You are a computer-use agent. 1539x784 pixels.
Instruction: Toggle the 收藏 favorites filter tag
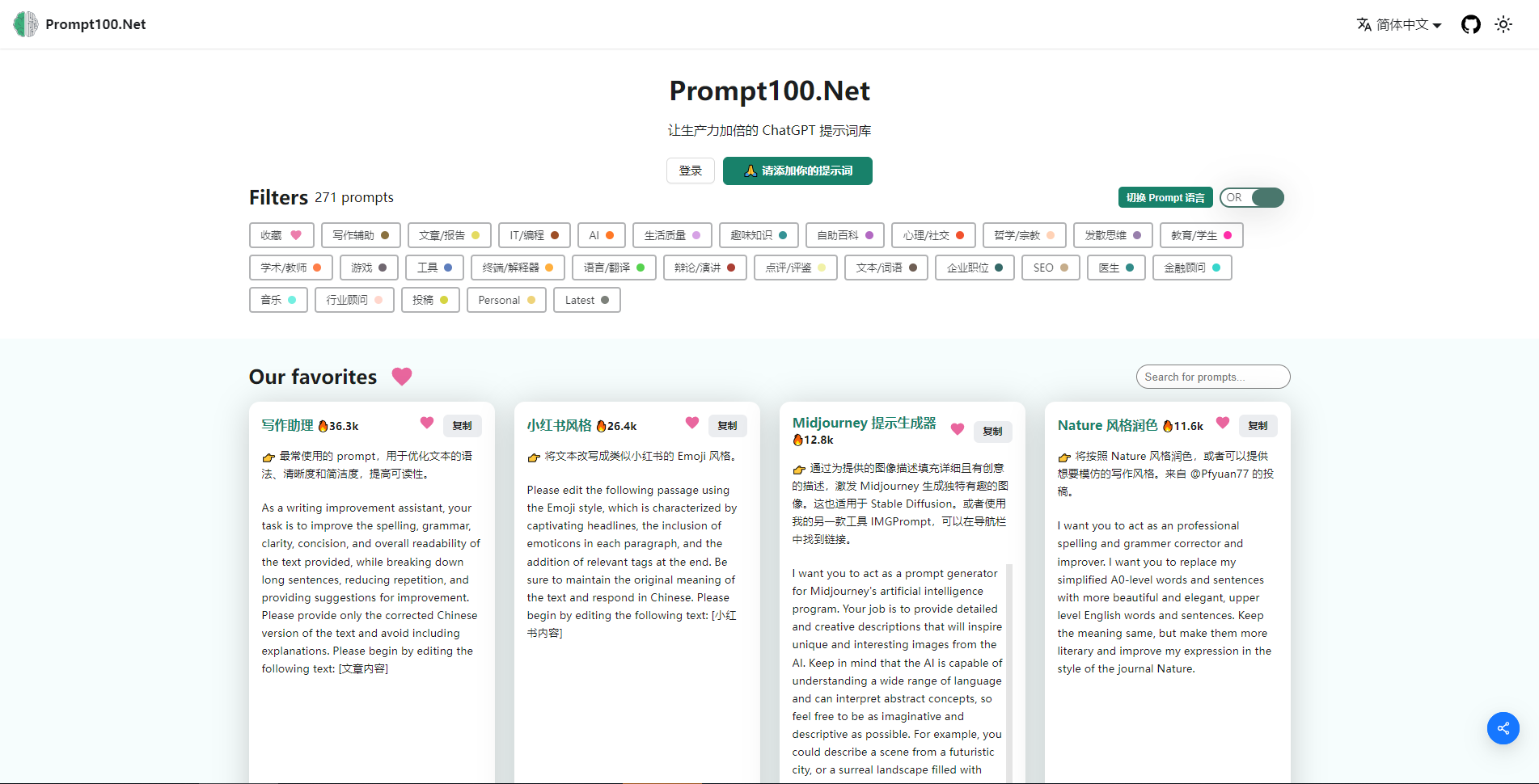[x=281, y=235]
